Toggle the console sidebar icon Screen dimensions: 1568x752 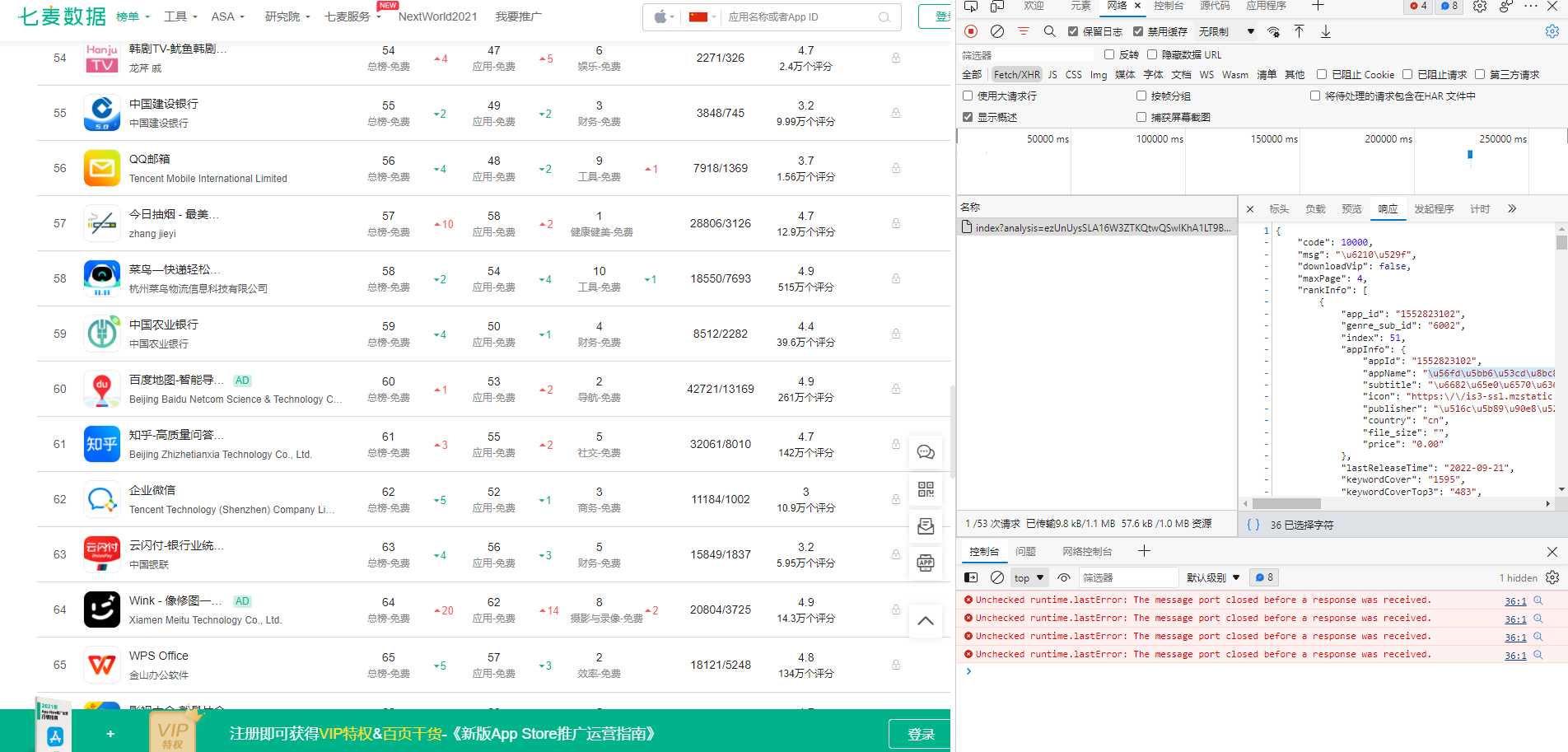[971, 577]
